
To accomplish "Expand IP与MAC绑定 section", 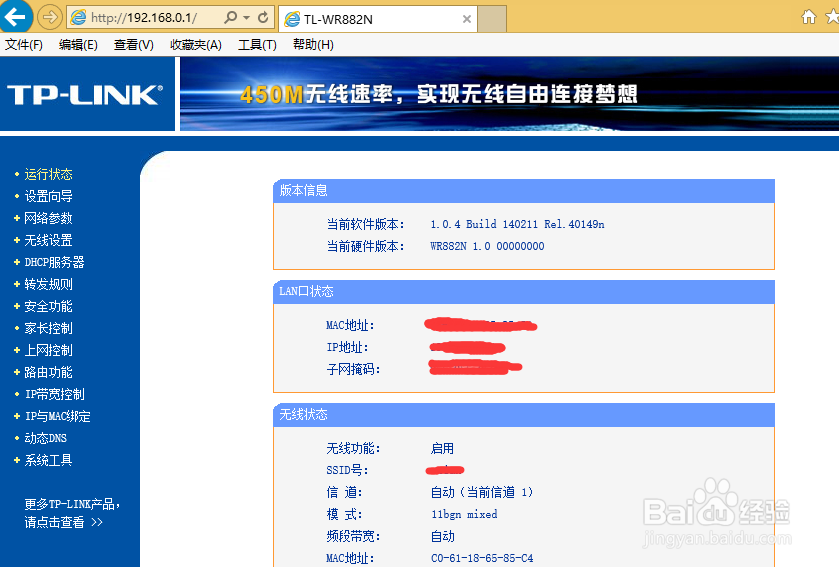I will tap(57, 416).
